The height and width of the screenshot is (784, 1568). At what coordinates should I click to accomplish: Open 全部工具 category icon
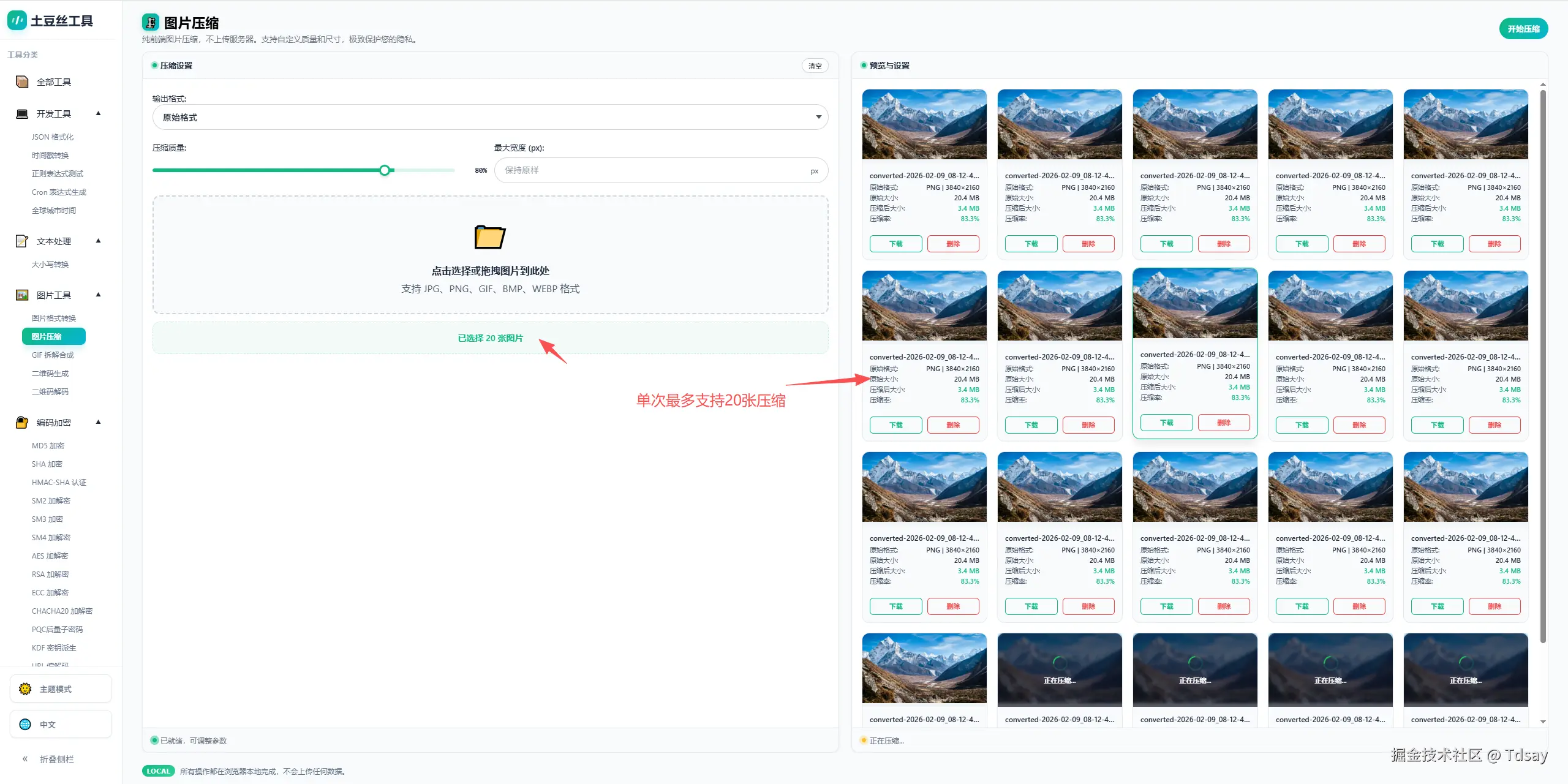pyautogui.click(x=22, y=82)
